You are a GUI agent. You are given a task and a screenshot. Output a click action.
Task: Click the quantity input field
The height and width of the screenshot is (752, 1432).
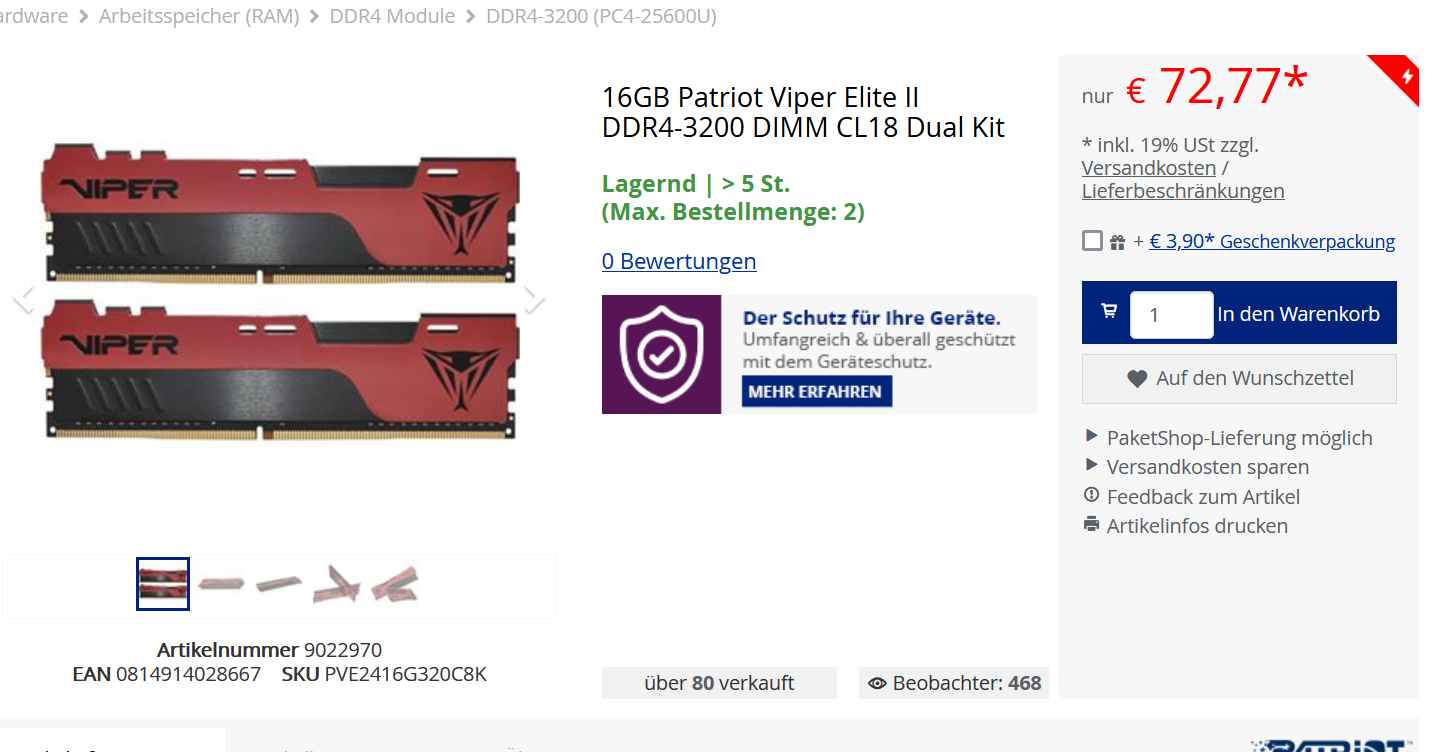point(1171,314)
